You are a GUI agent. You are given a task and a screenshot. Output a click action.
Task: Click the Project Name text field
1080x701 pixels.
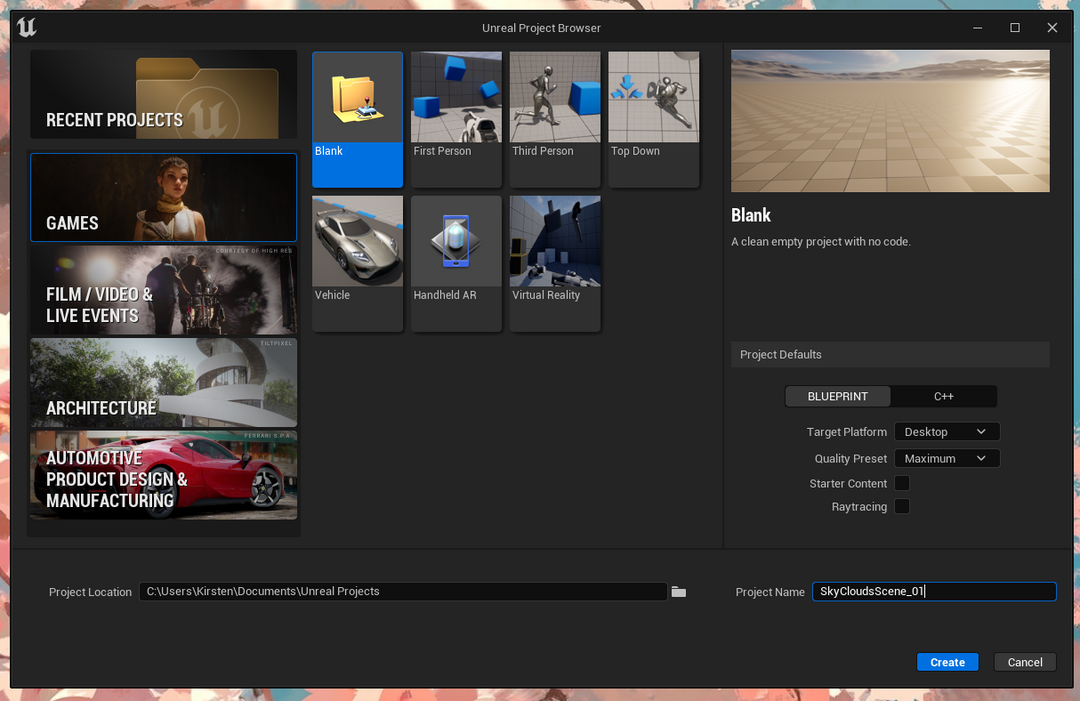pyautogui.click(x=933, y=592)
